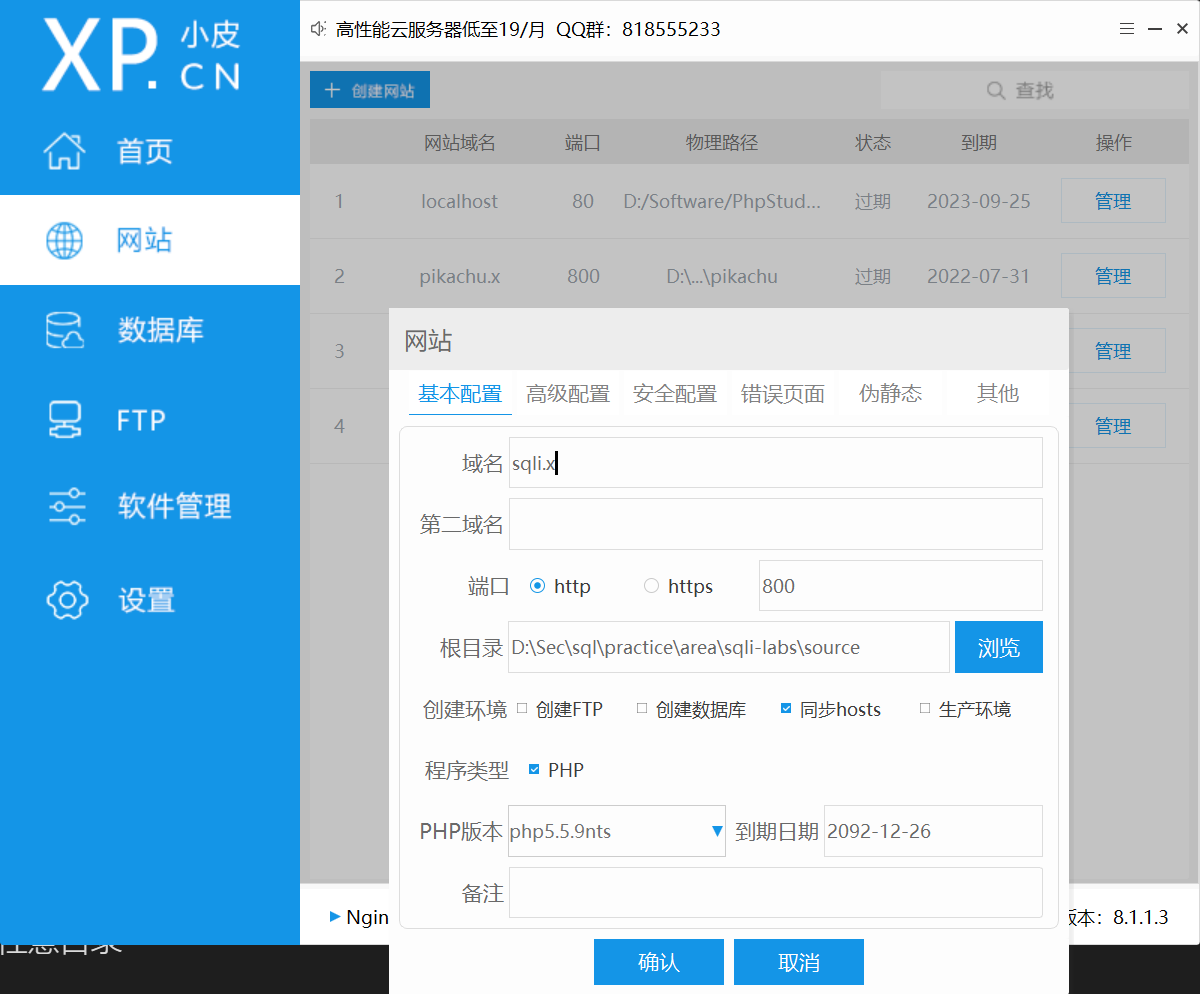Click the search magnifier icon by 查找
The height and width of the screenshot is (994, 1200).
click(x=995, y=90)
